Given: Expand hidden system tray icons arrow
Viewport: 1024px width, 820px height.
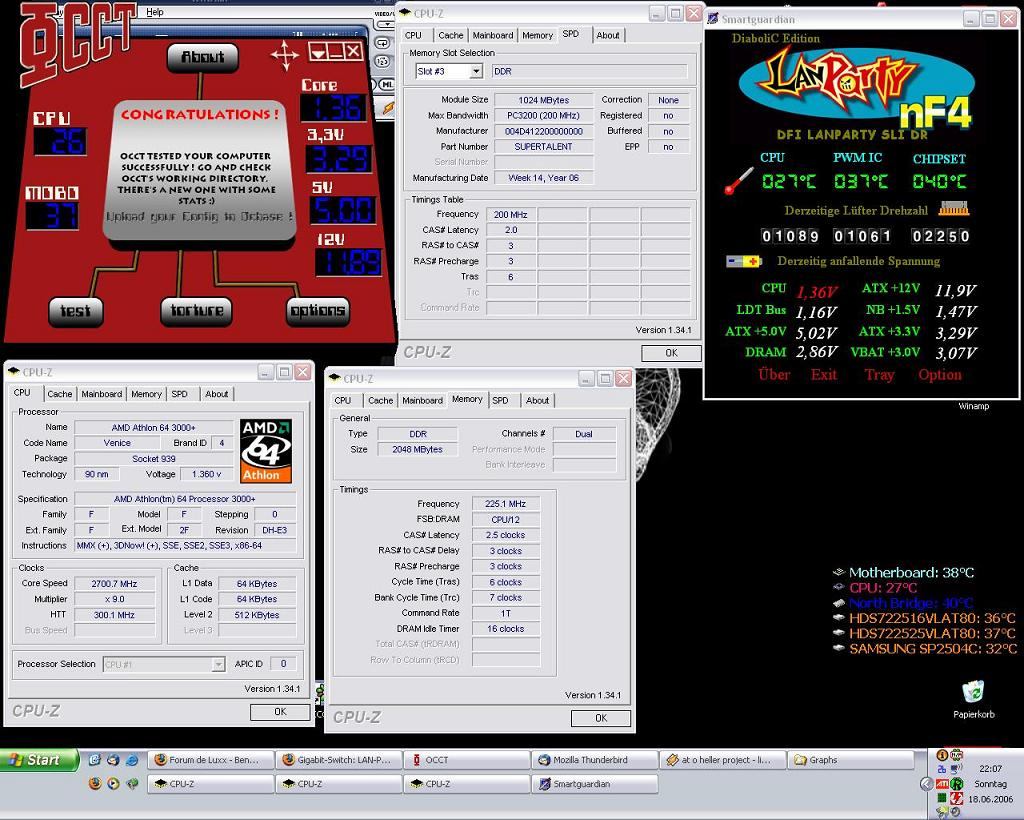Looking at the screenshot, I should coord(925,783).
